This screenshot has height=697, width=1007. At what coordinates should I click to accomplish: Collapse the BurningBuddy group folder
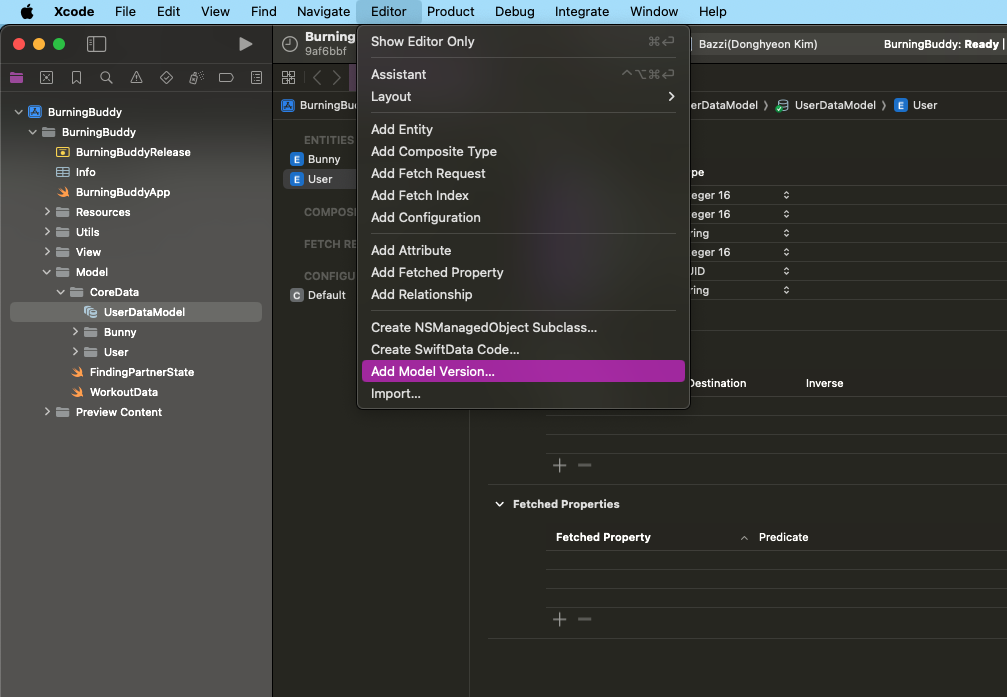[33, 132]
